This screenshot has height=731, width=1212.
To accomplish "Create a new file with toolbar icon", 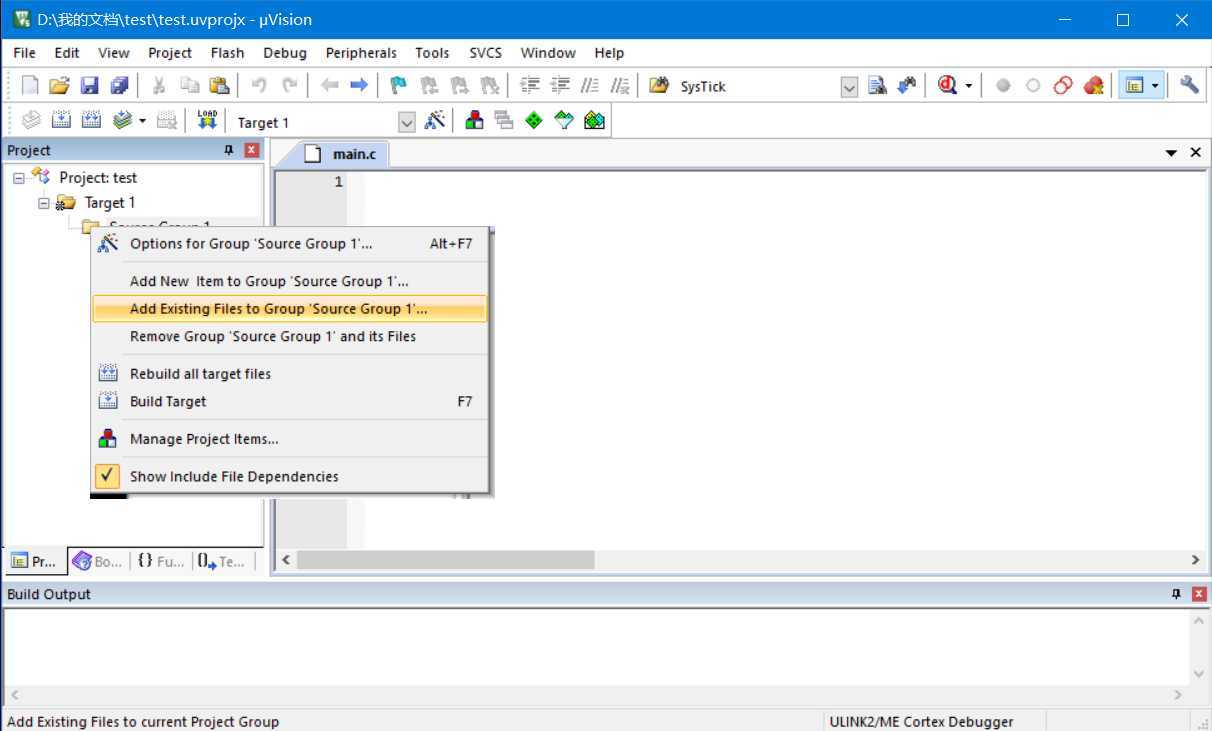I will tap(30, 86).
